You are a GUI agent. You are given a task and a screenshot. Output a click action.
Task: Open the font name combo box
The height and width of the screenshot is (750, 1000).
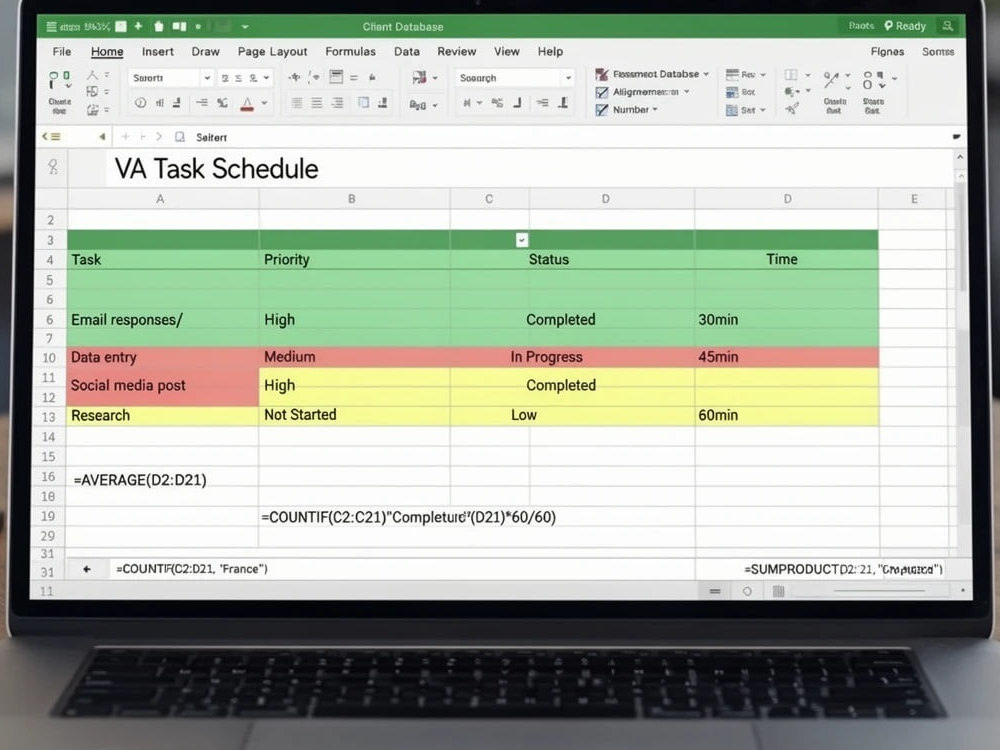click(170, 78)
